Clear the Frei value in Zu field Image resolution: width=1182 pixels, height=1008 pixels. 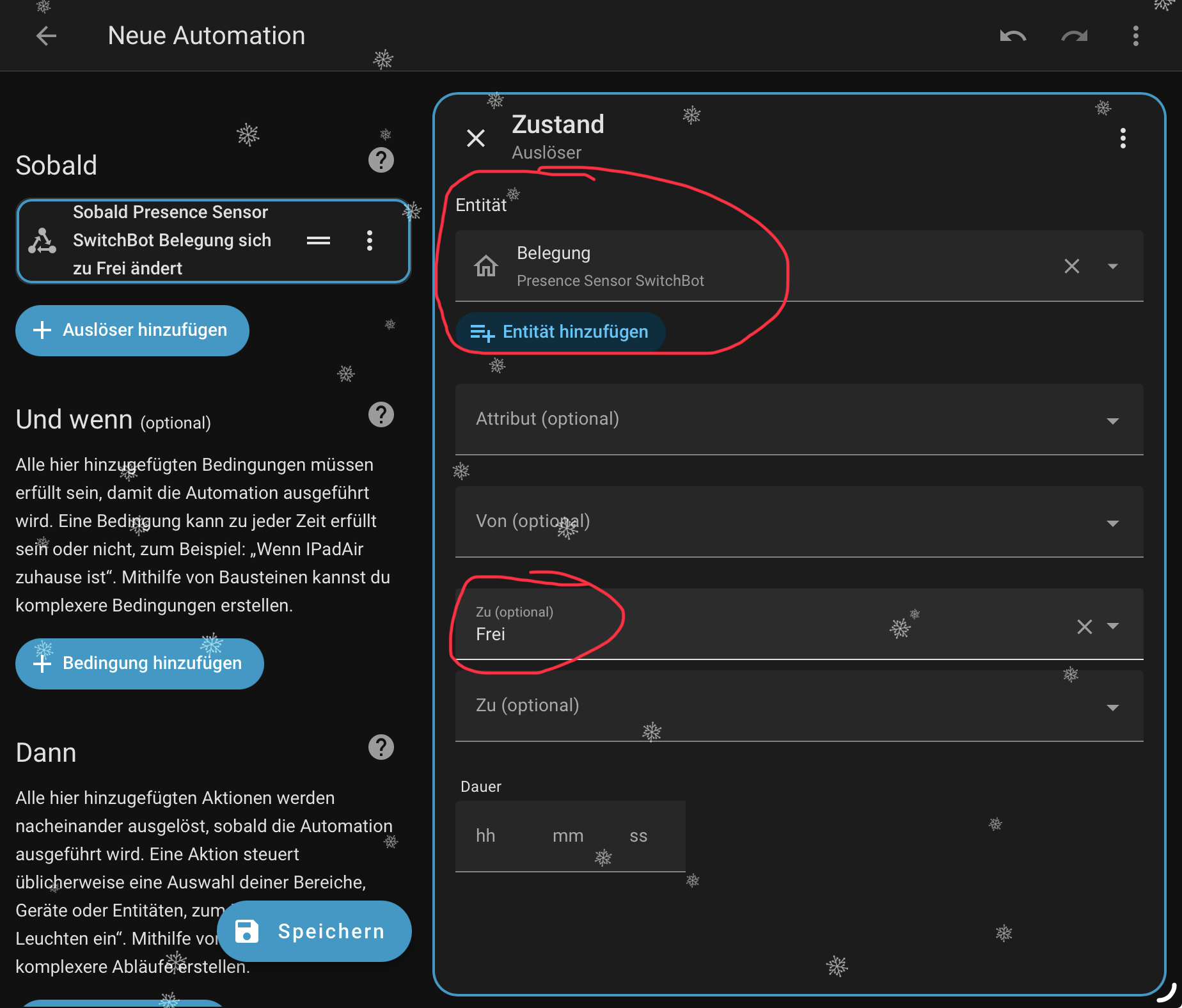pyautogui.click(x=1084, y=627)
